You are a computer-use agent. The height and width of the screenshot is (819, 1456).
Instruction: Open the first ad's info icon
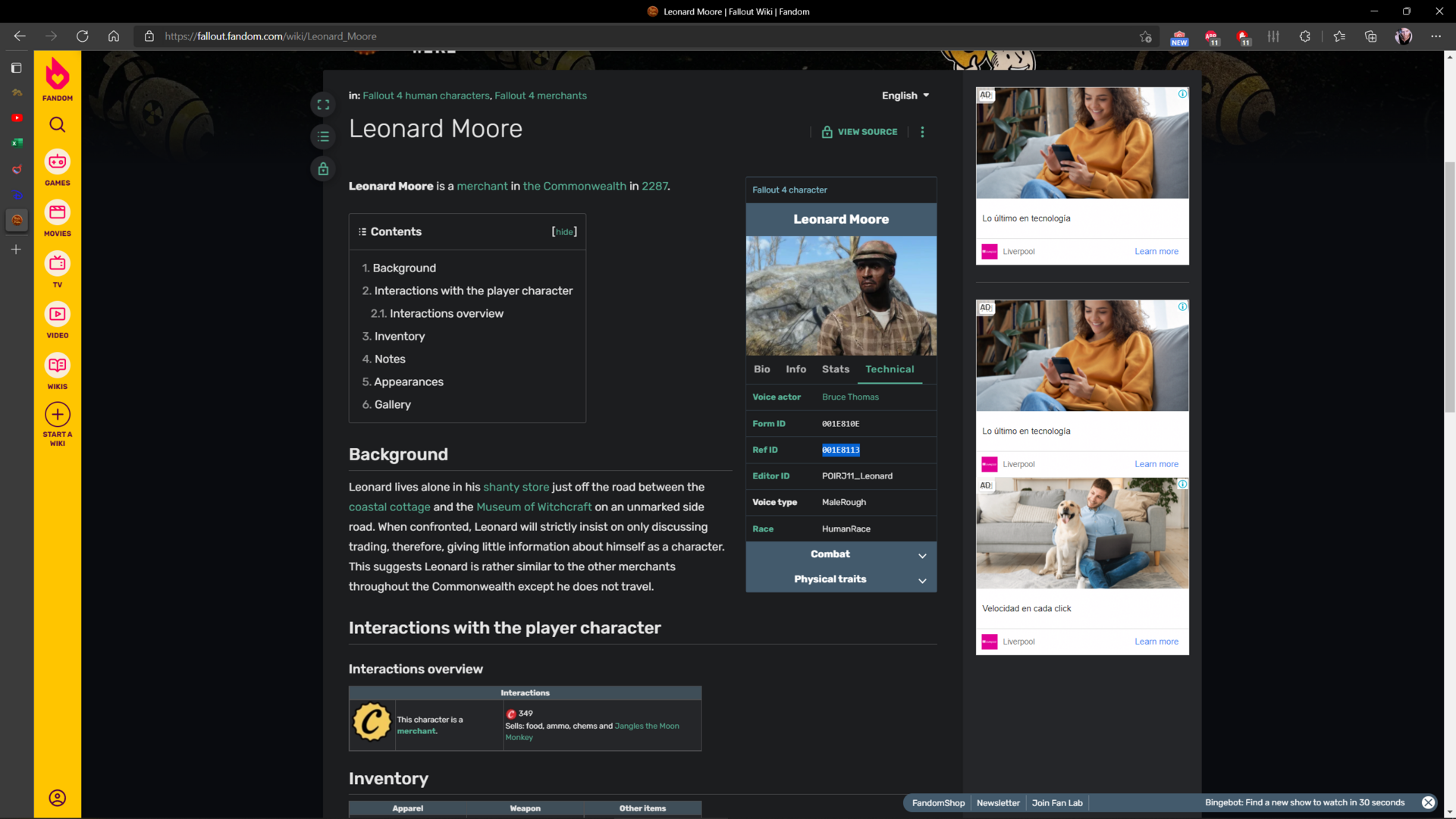pyautogui.click(x=1182, y=94)
